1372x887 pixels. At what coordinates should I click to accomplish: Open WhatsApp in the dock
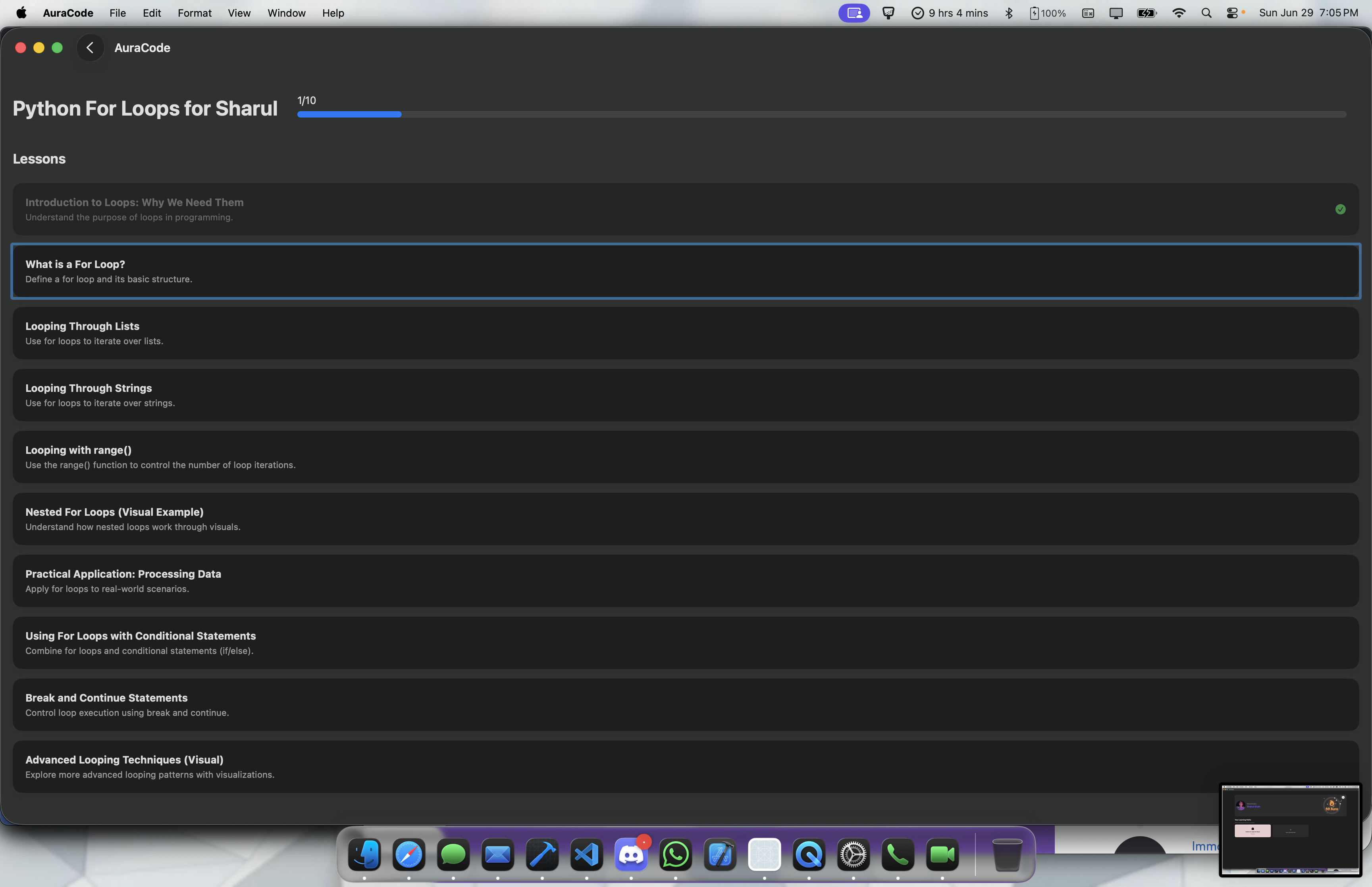pos(675,854)
